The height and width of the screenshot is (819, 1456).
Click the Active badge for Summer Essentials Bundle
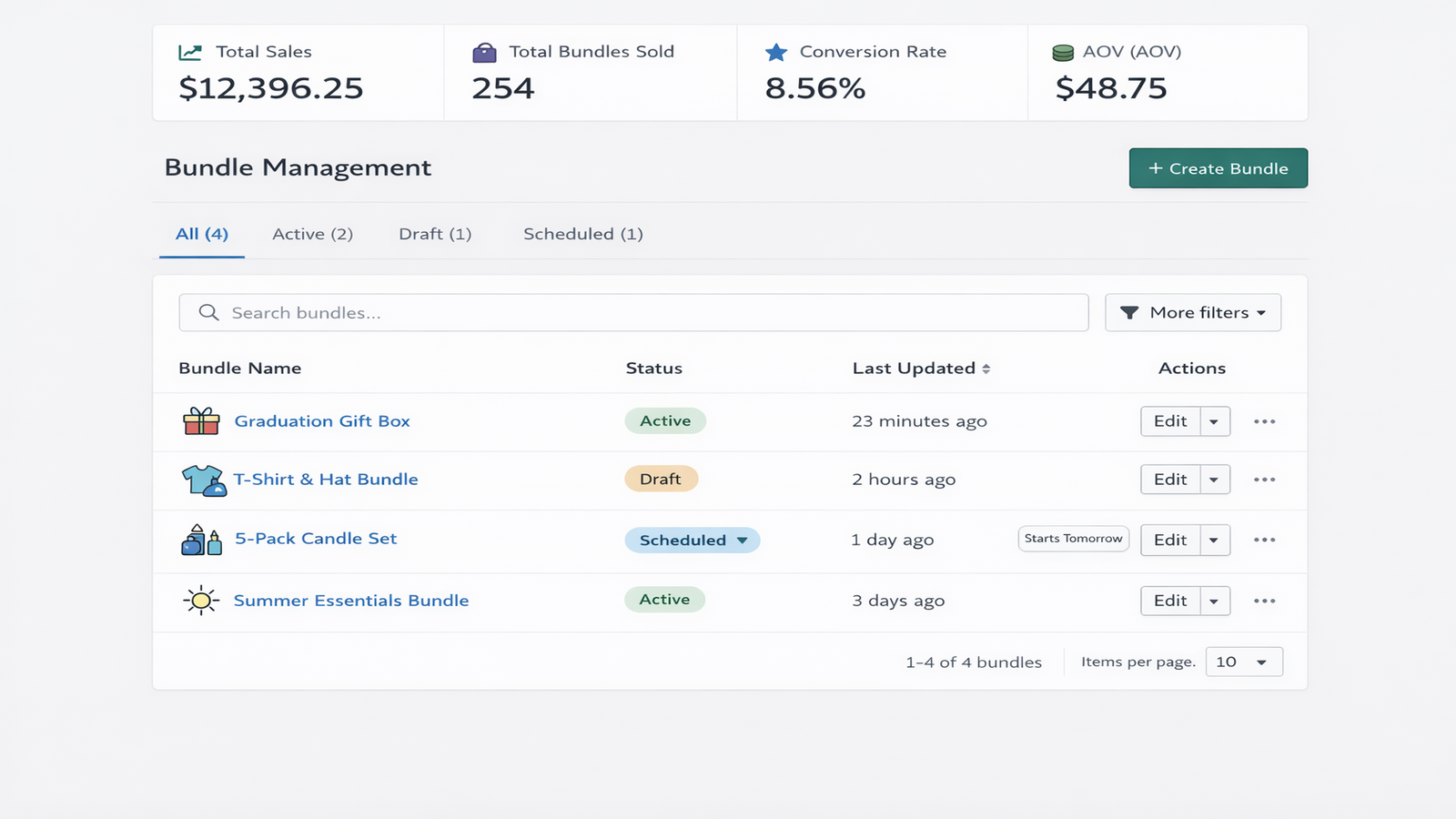[665, 599]
